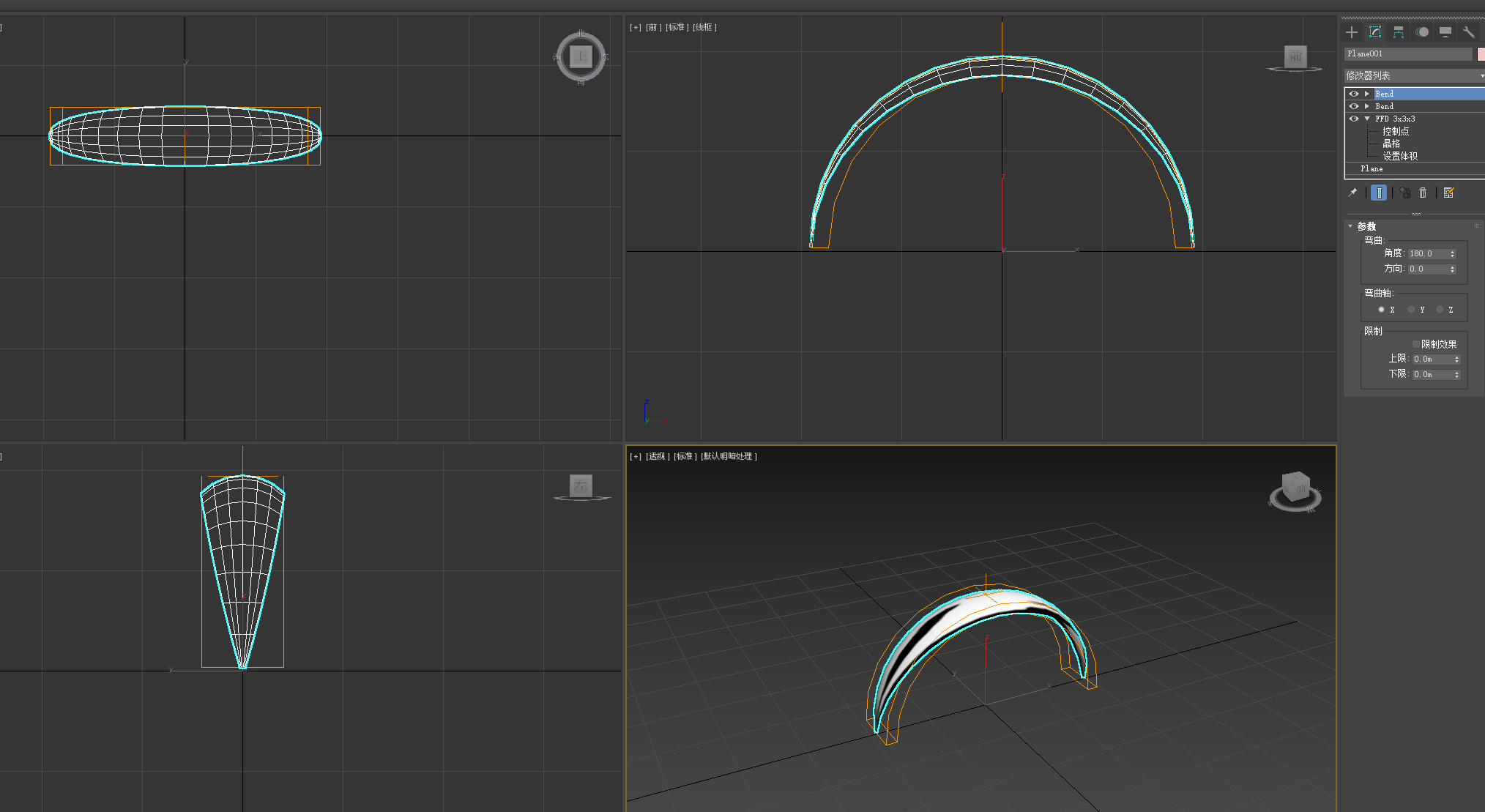Select Z bend axis radio button
This screenshot has width=1485, height=812.
(x=1440, y=310)
